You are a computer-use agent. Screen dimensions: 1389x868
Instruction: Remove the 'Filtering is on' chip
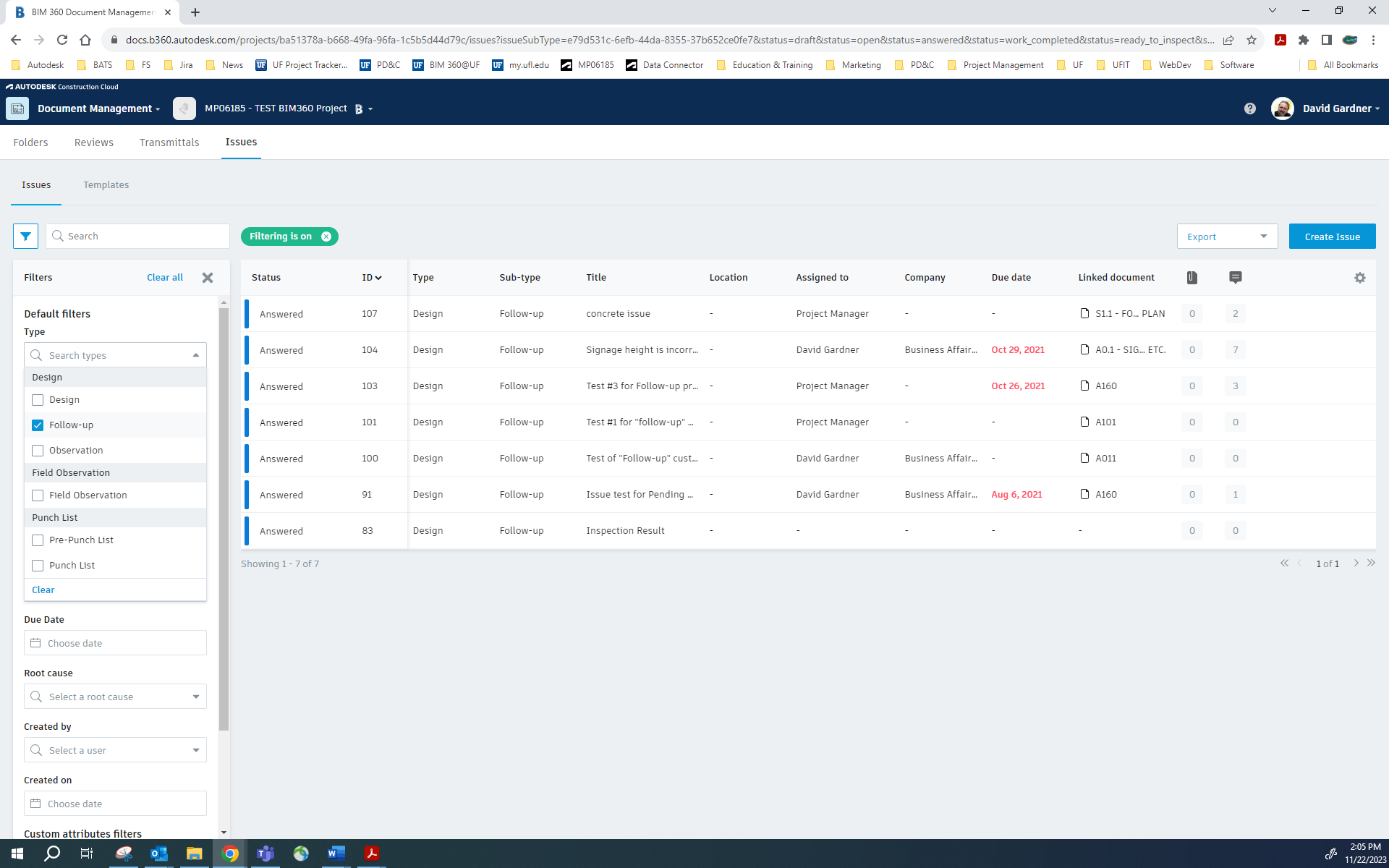point(326,237)
